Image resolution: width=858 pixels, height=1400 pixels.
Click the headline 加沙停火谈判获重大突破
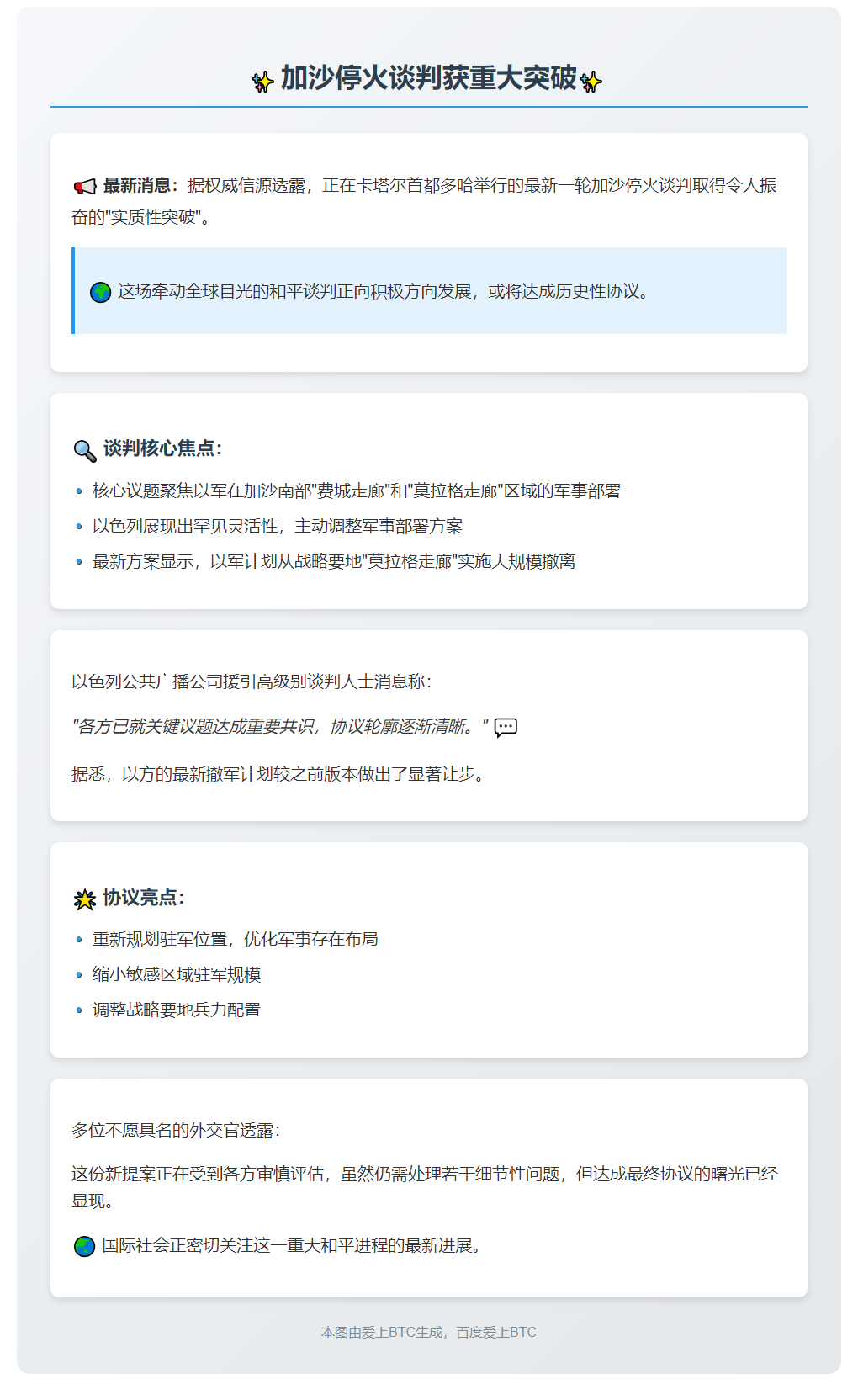pyautogui.click(x=429, y=77)
